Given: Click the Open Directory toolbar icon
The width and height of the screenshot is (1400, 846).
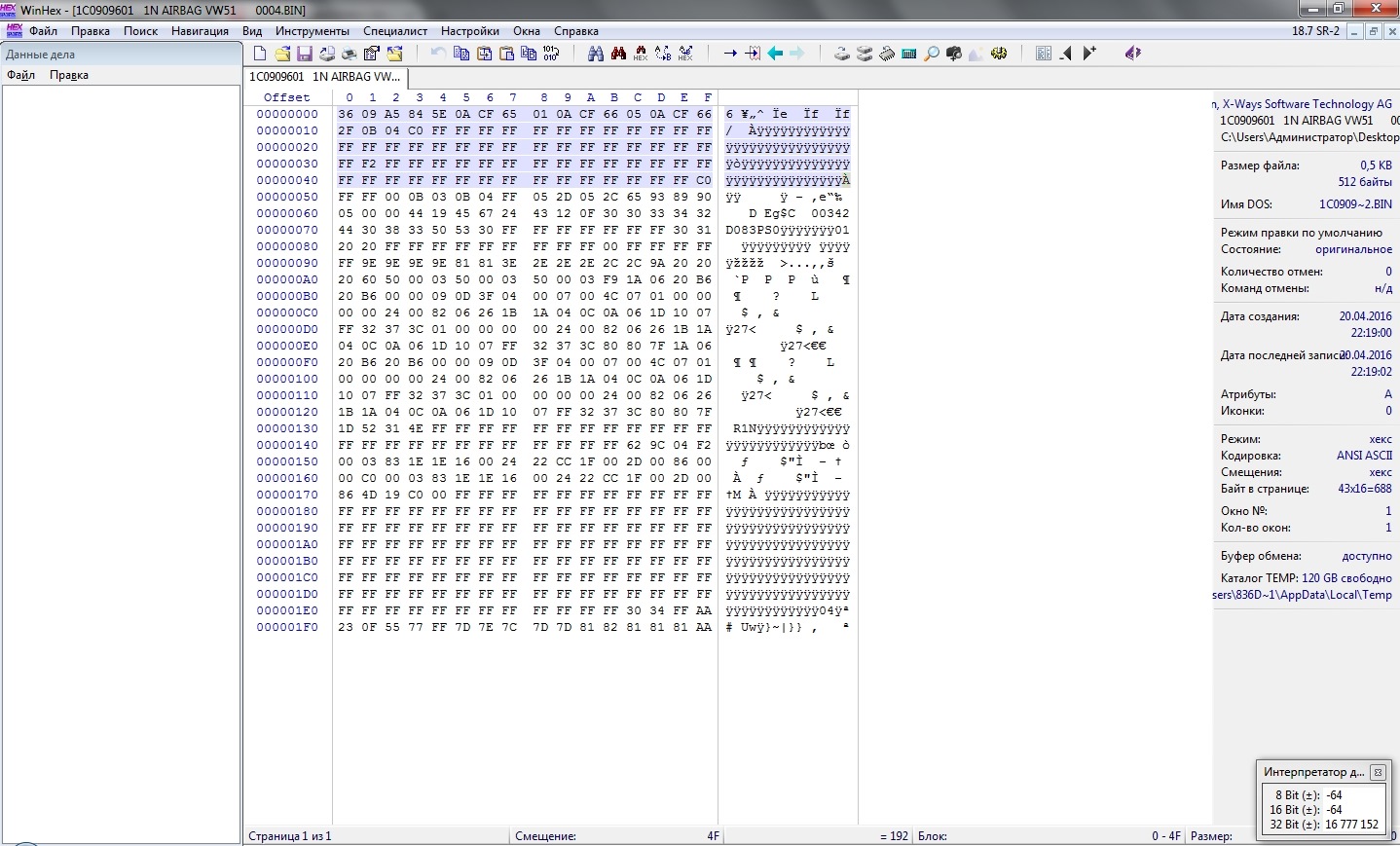Looking at the screenshot, I should (x=394, y=54).
